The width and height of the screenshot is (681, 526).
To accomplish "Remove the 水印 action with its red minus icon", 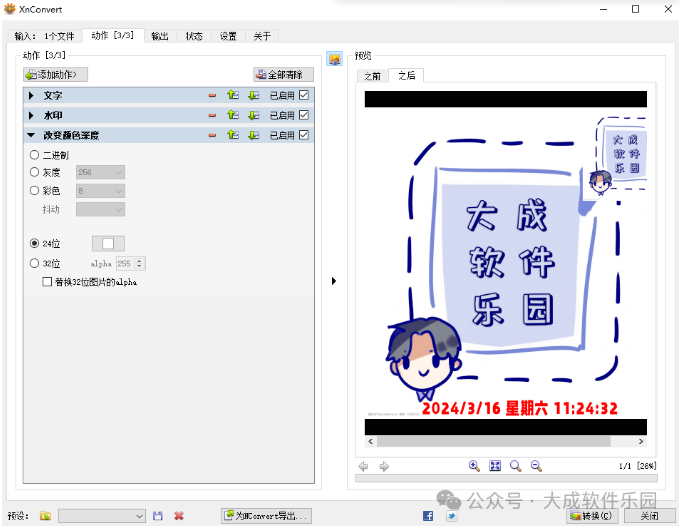I will pos(212,116).
